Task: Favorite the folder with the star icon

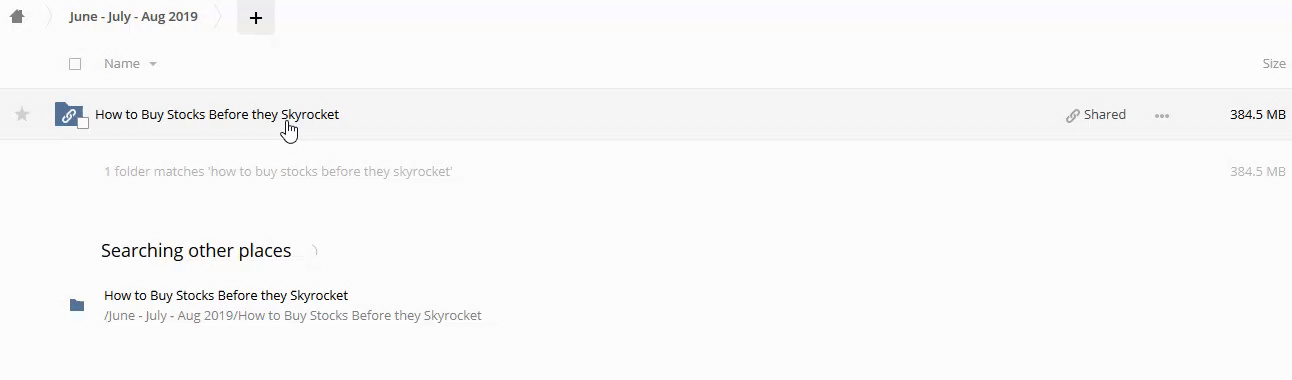Action: 22,115
